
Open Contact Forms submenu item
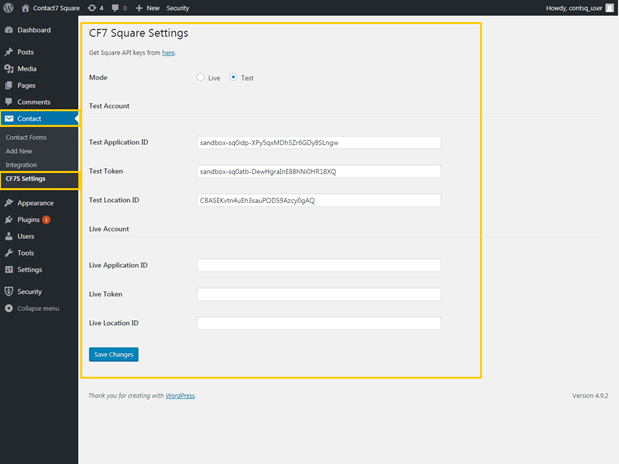click(x=26, y=137)
